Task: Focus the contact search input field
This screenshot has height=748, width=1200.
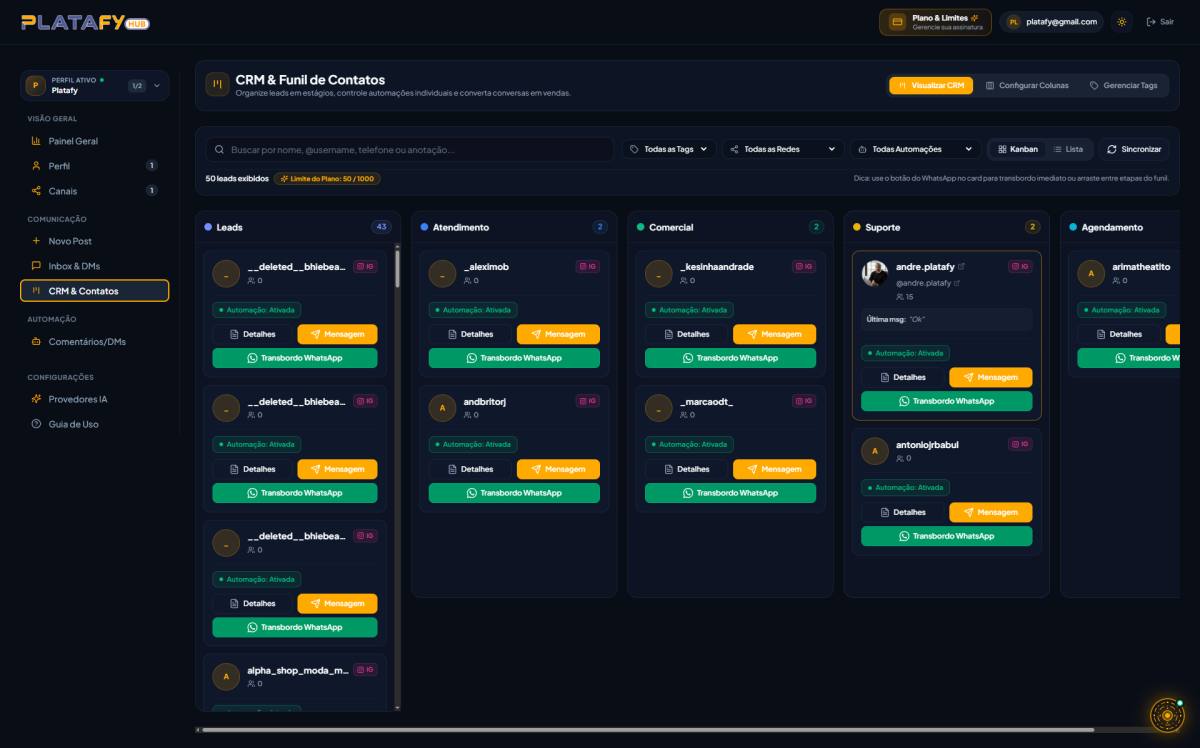Action: [409, 149]
